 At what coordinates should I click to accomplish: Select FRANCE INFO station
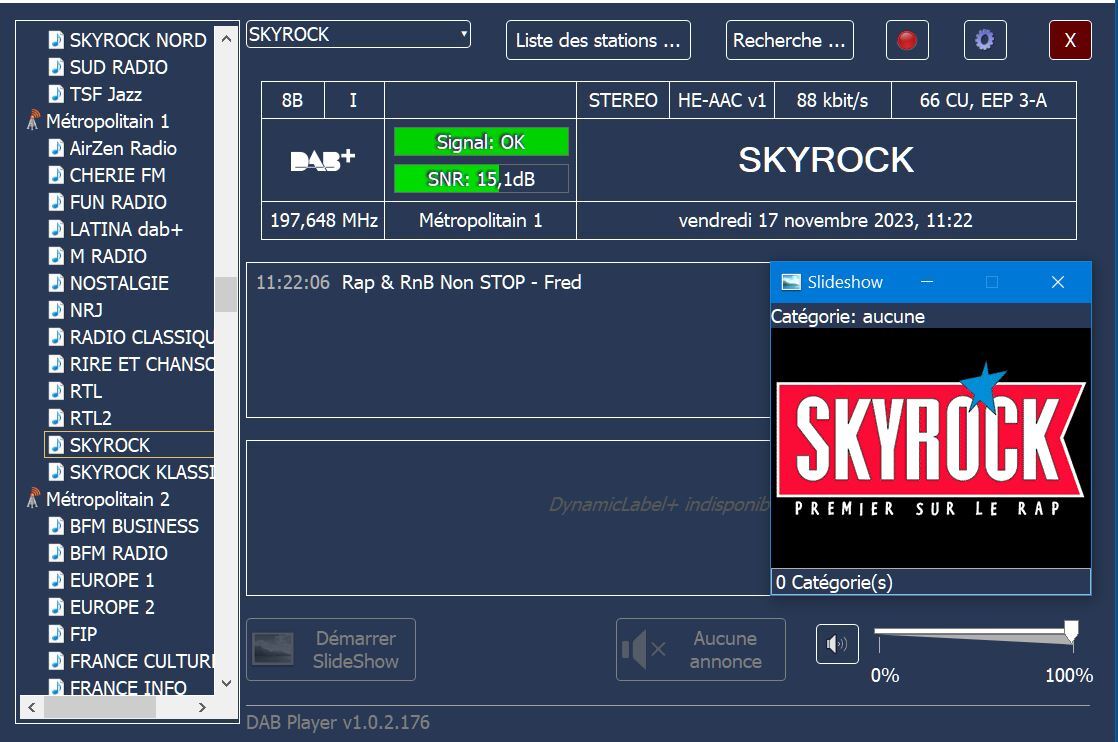(x=128, y=686)
